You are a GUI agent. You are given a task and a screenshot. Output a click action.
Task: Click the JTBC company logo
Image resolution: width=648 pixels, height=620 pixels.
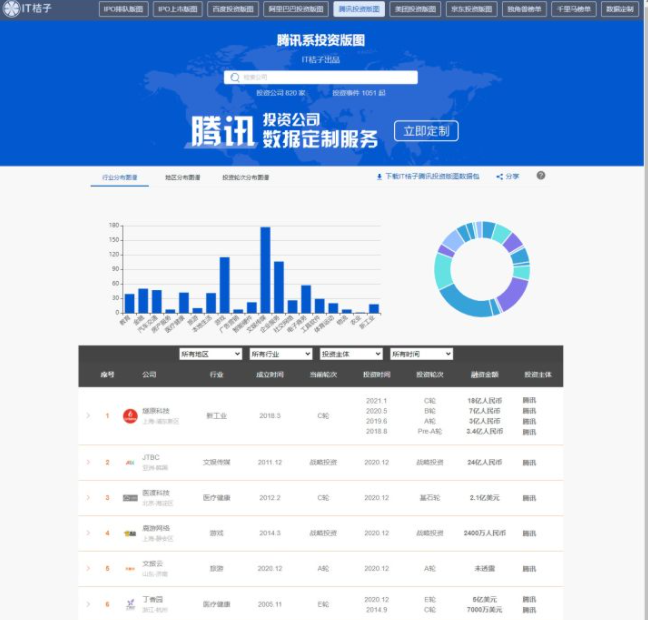[x=130, y=463]
